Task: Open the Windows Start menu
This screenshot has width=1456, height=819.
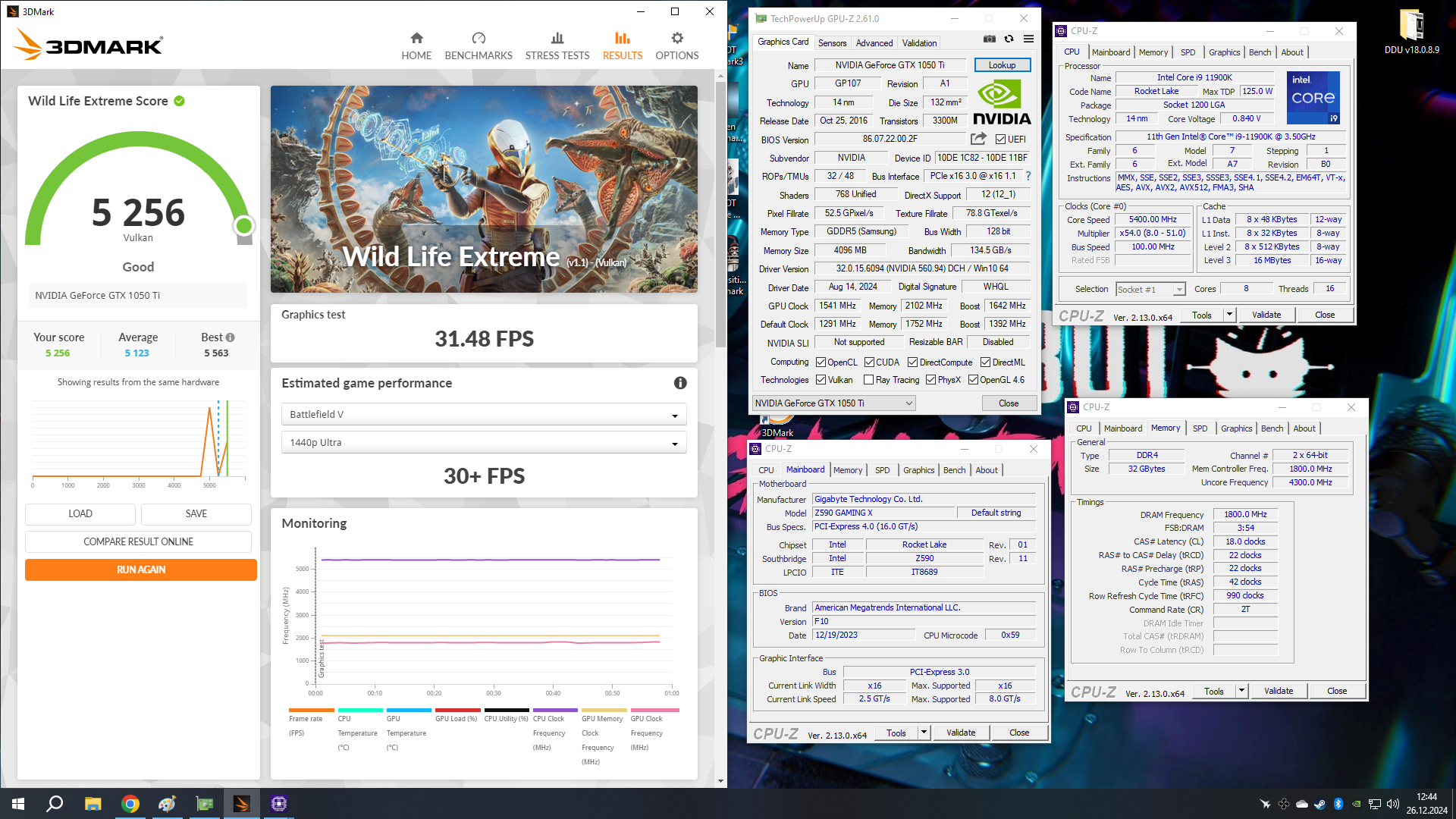Action: point(18,804)
